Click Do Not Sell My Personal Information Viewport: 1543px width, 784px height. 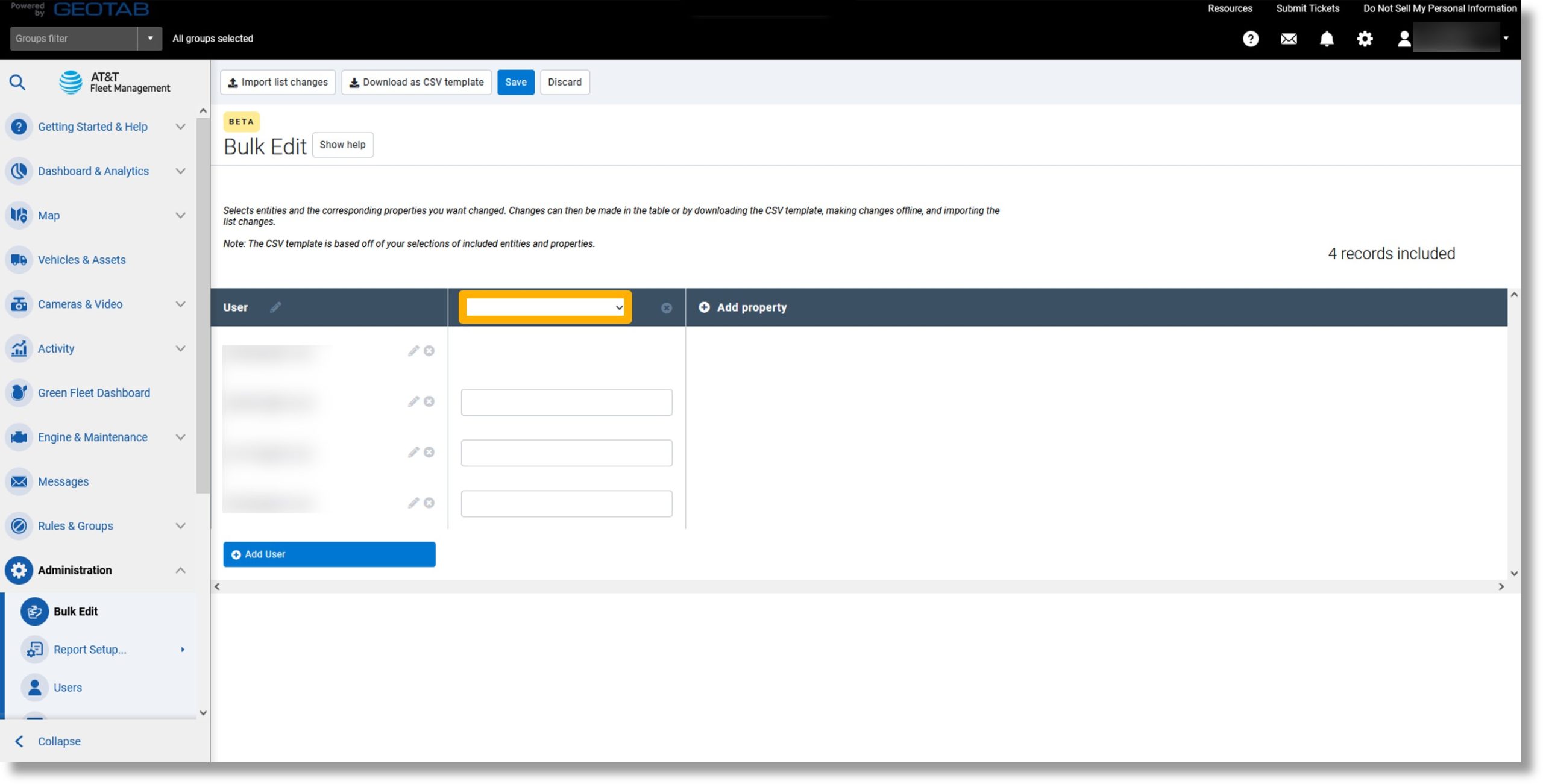[1440, 8]
